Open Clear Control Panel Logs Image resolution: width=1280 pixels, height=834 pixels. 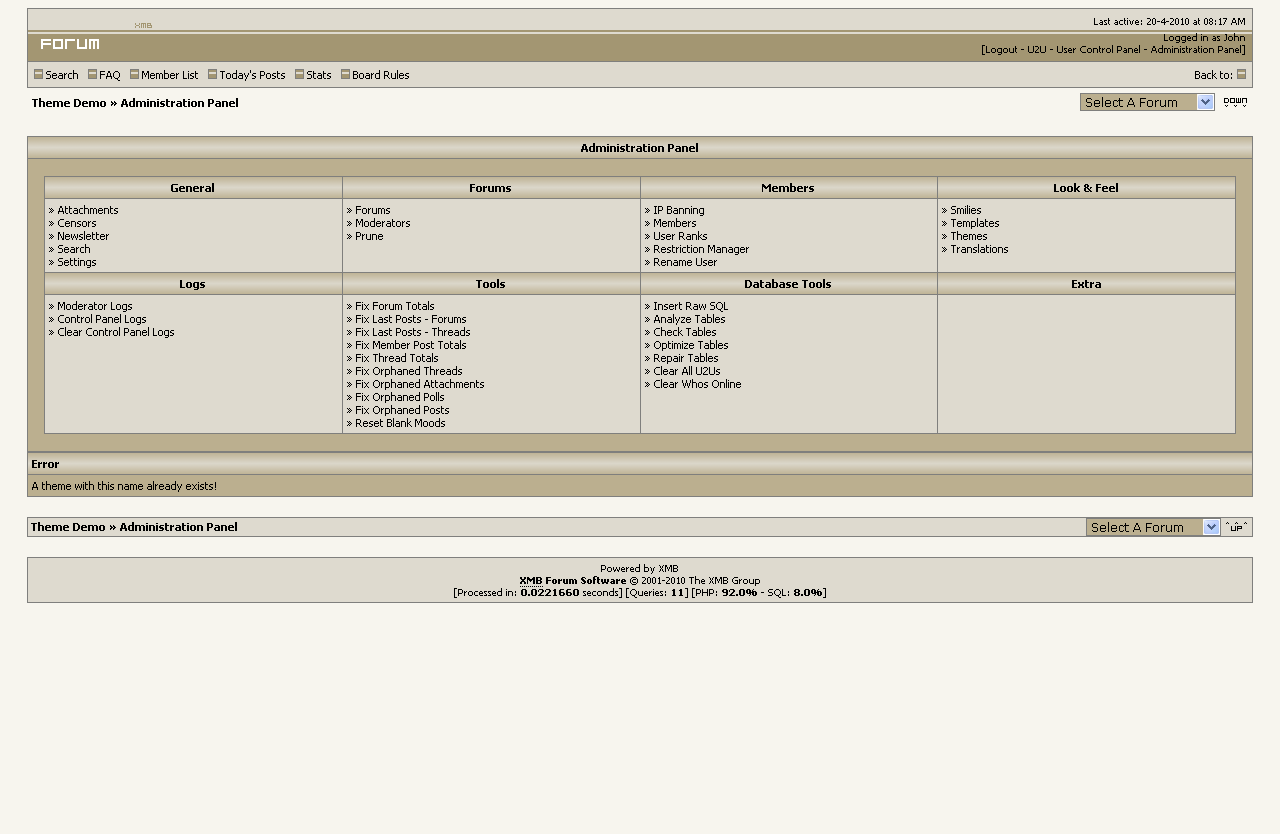(115, 332)
